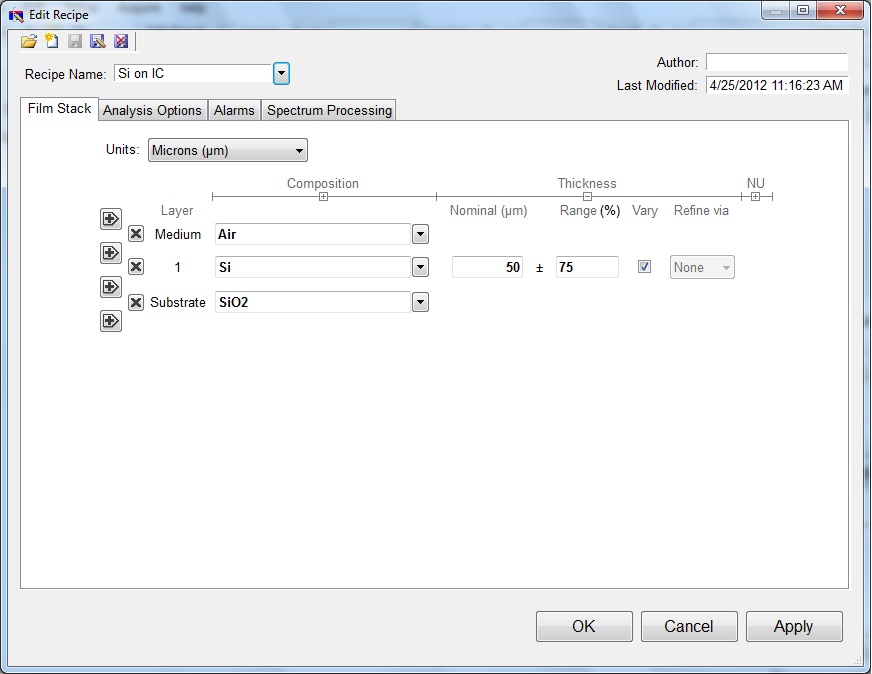Open the Si layer material dropdown
Screen dimensions: 872x674
[420, 267]
